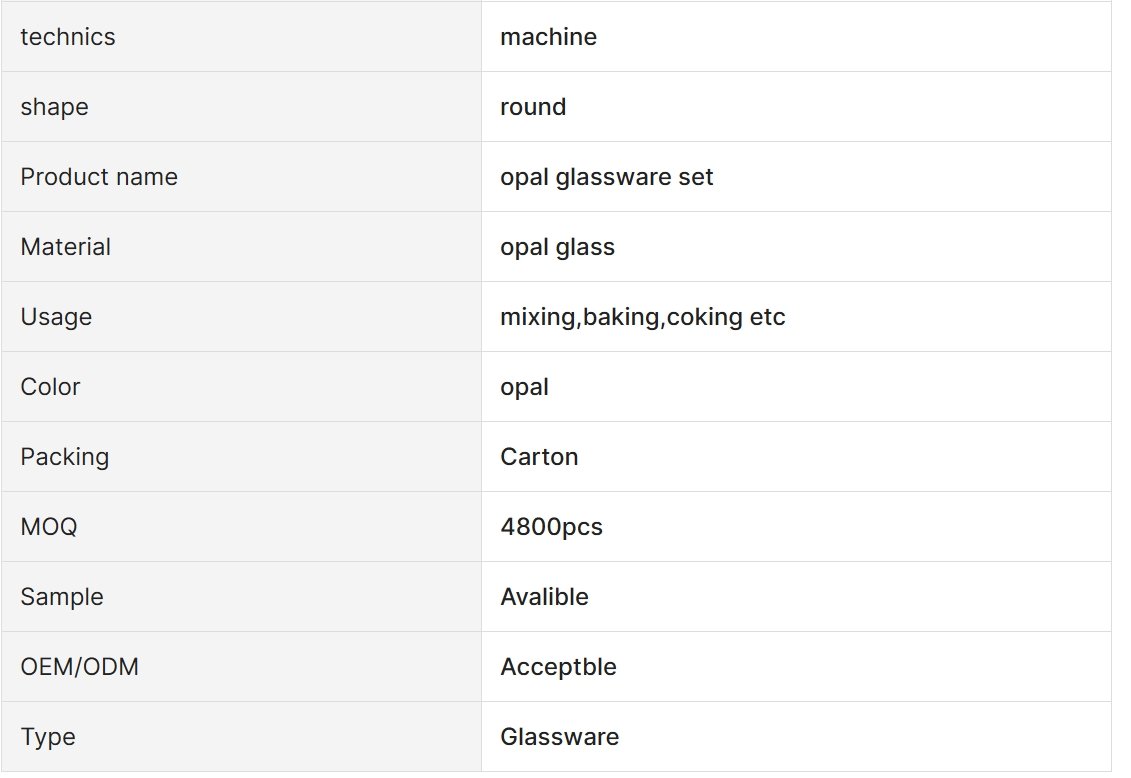The width and height of the screenshot is (1131, 778).
Task: Select 'opal glassware set' value
Action: 607,177
